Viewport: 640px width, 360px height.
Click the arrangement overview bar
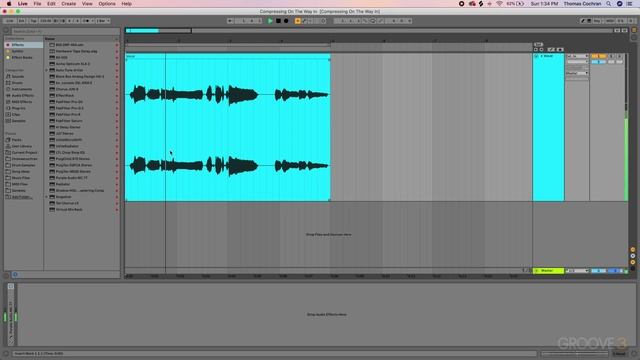pyautogui.click(x=369, y=31)
